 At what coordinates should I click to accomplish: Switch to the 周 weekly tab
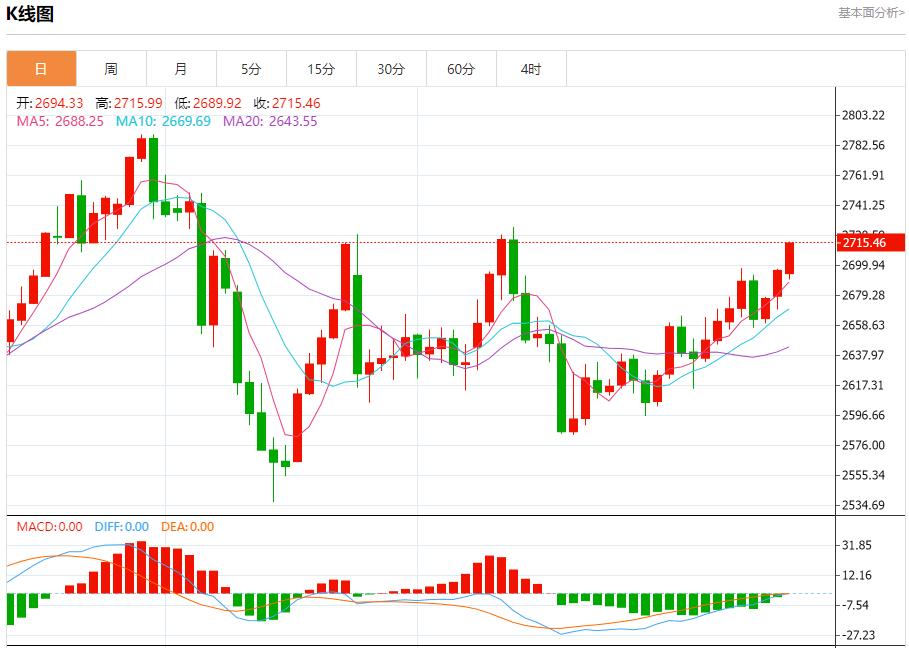click(x=111, y=69)
